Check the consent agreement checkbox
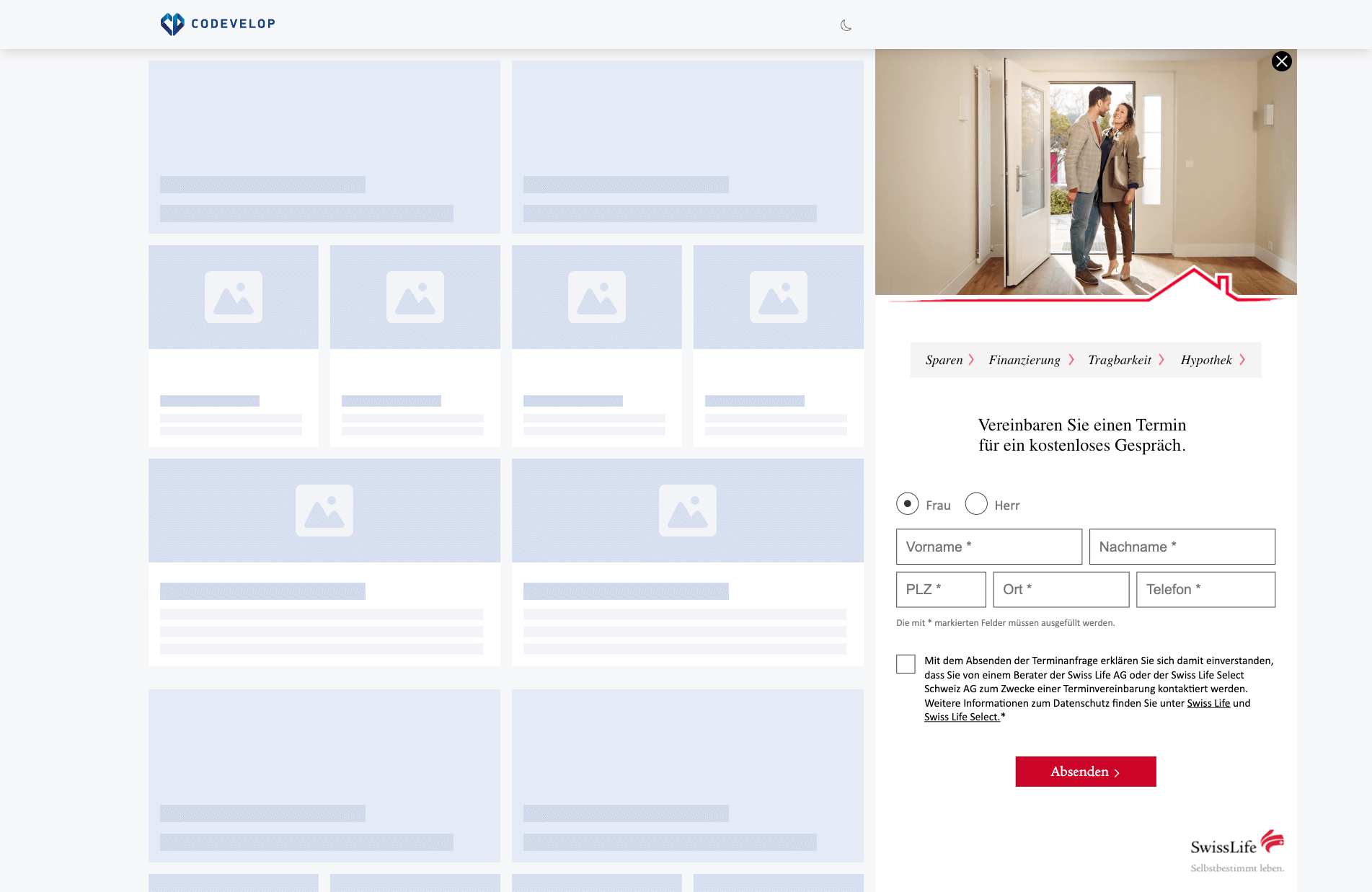Viewport: 1372px width, 892px height. point(906,664)
